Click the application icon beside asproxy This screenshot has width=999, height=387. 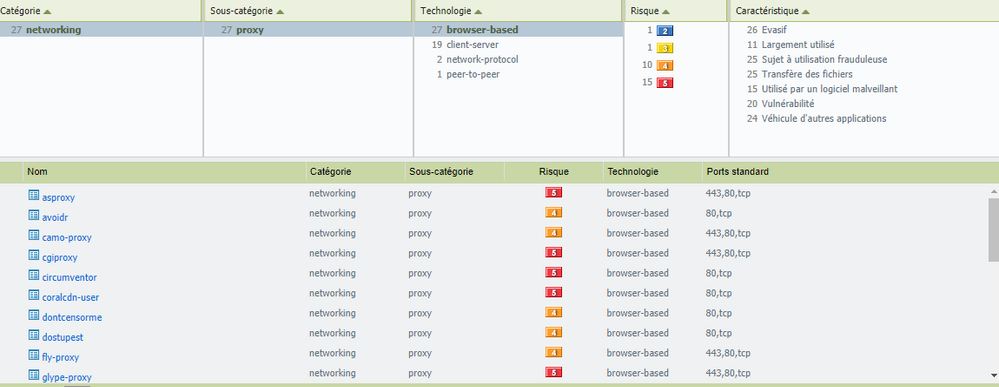click(x=34, y=195)
